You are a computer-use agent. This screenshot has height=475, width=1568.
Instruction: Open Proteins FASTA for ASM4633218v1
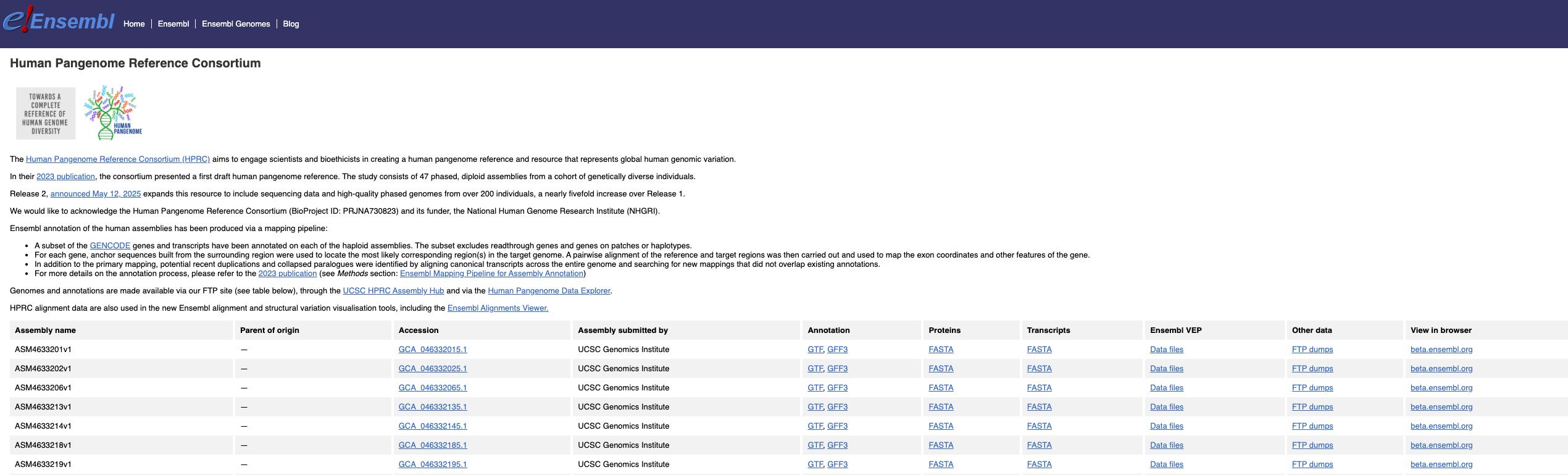pos(941,445)
